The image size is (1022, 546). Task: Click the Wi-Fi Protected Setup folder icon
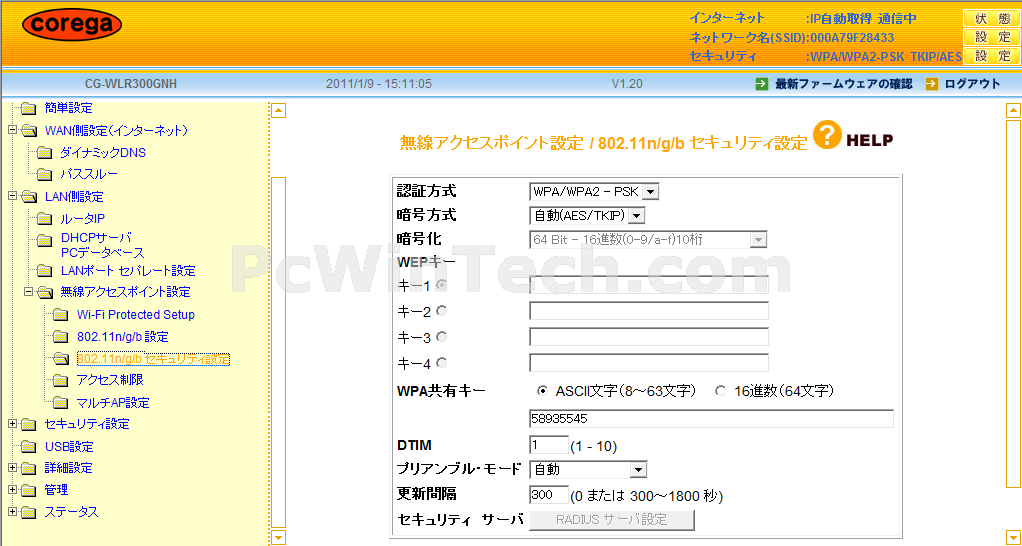61,315
